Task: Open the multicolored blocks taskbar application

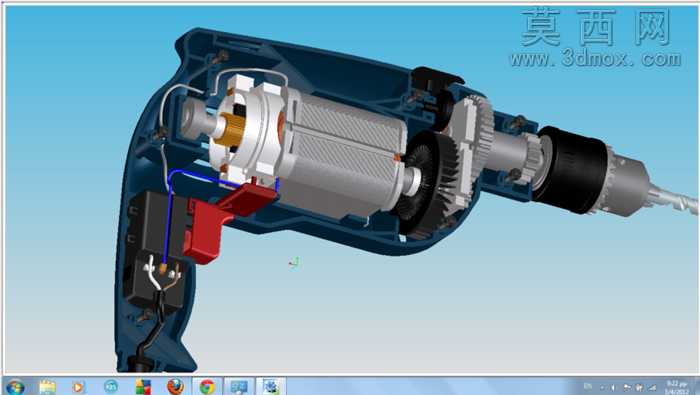Action: tap(143, 387)
